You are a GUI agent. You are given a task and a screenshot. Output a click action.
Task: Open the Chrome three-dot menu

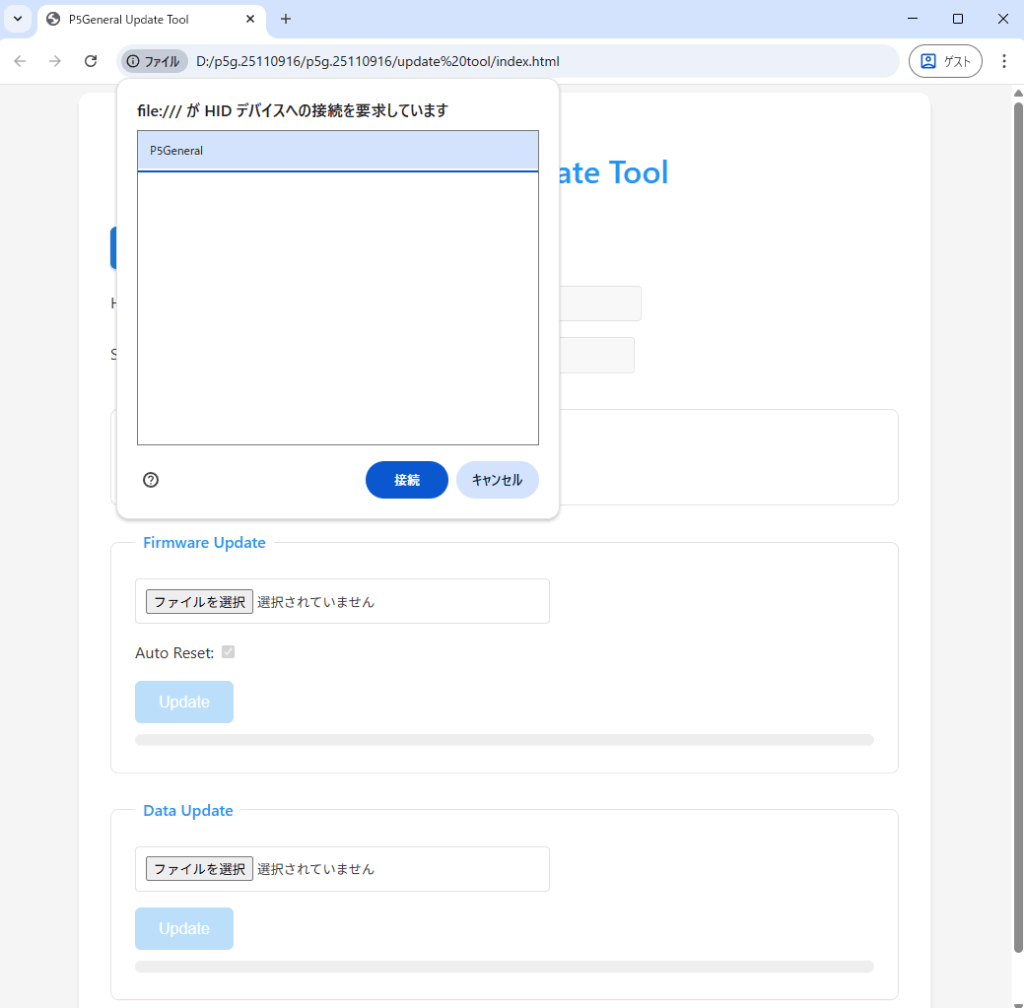(x=1004, y=61)
